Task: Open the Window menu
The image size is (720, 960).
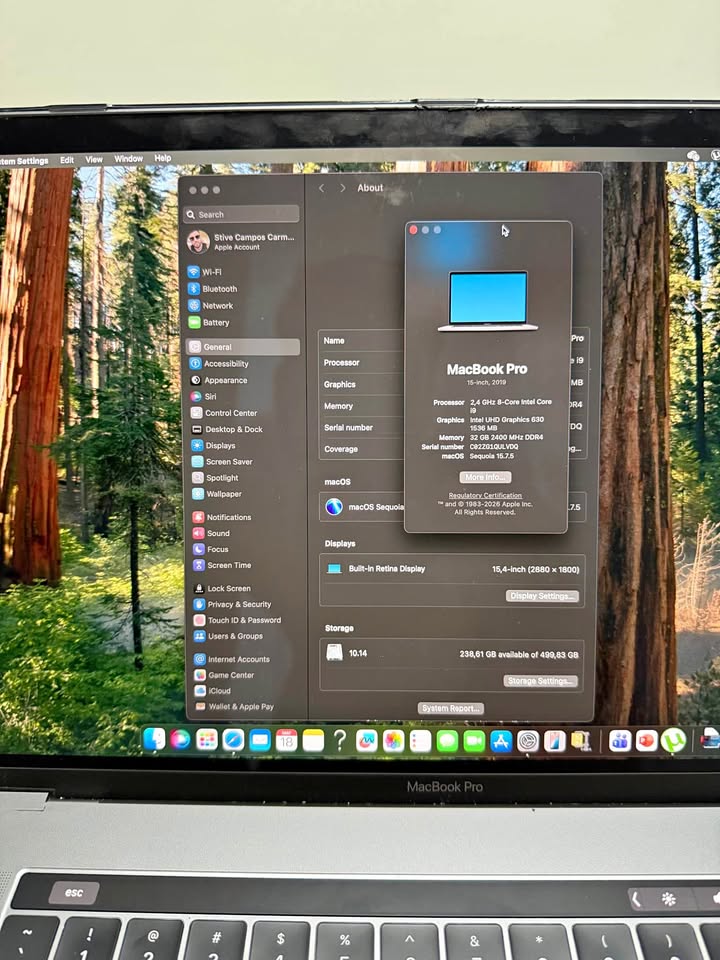Action: tap(128, 159)
